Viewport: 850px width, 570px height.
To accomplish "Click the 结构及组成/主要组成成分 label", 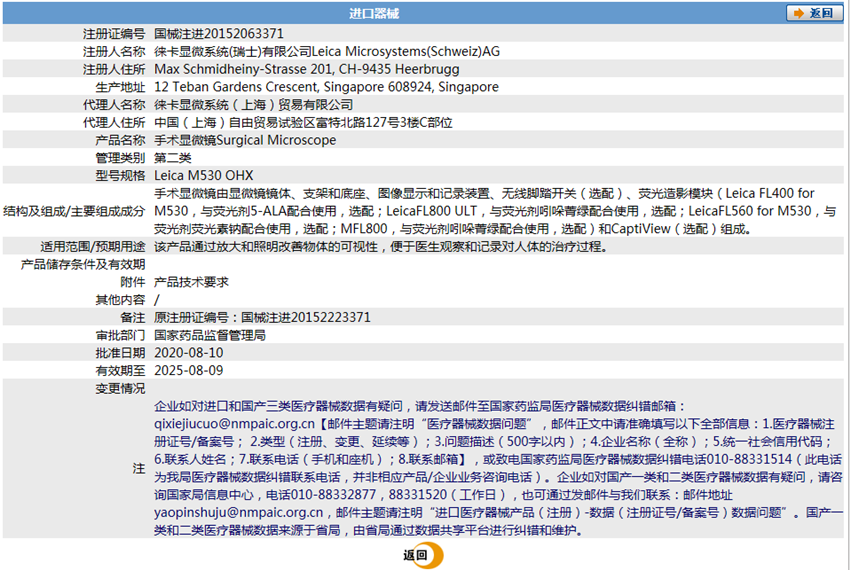I will (x=74, y=211).
